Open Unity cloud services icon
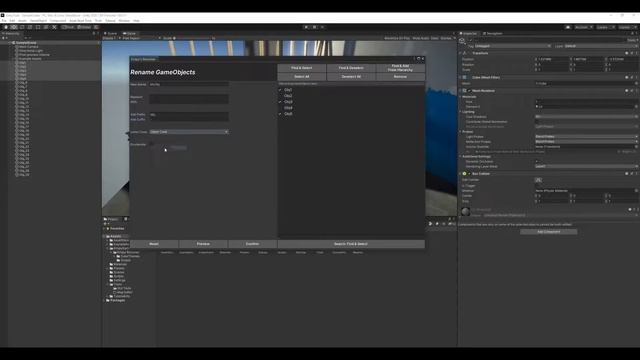 tap(568, 27)
